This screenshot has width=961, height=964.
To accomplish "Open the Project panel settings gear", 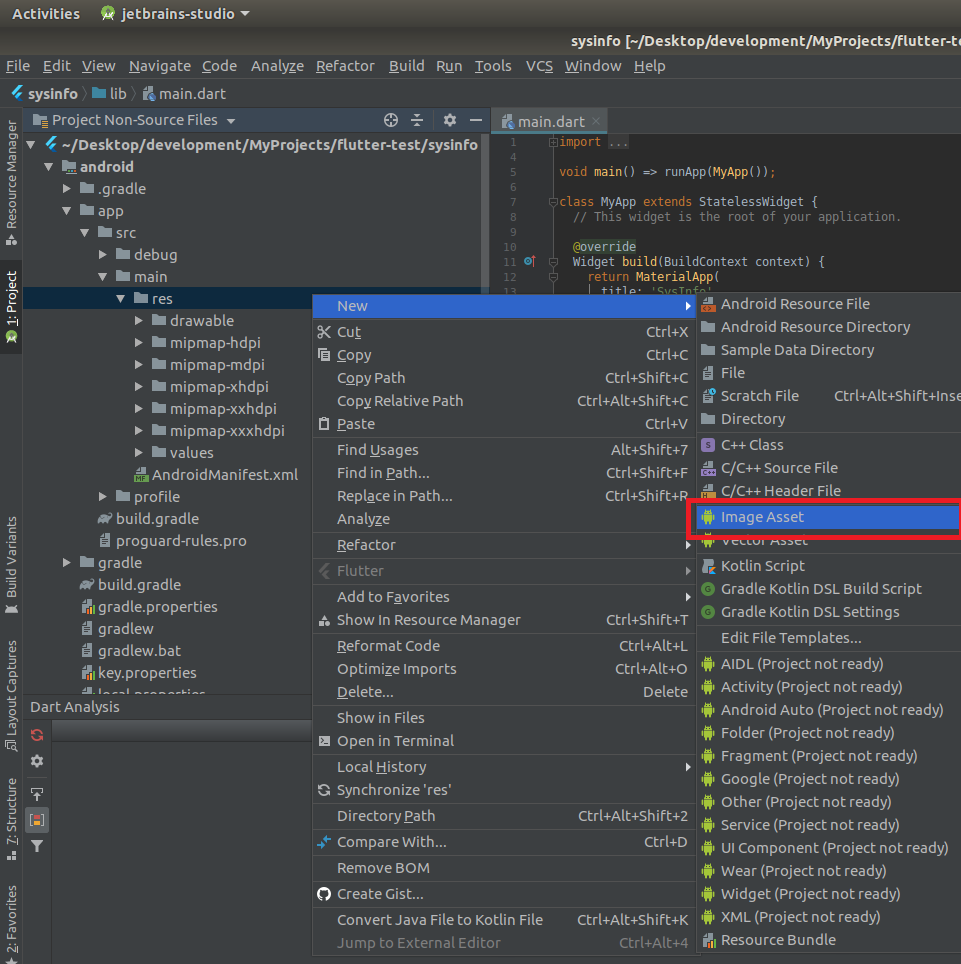I will [449, 119].
